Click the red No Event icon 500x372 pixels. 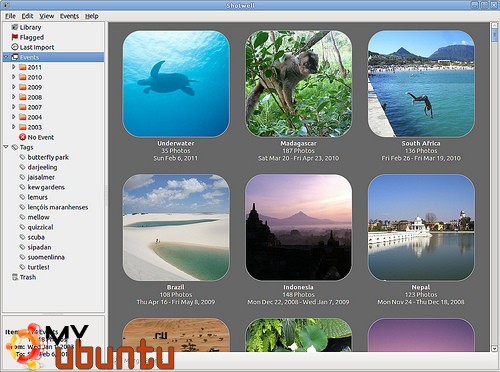(x=23, y=137)
